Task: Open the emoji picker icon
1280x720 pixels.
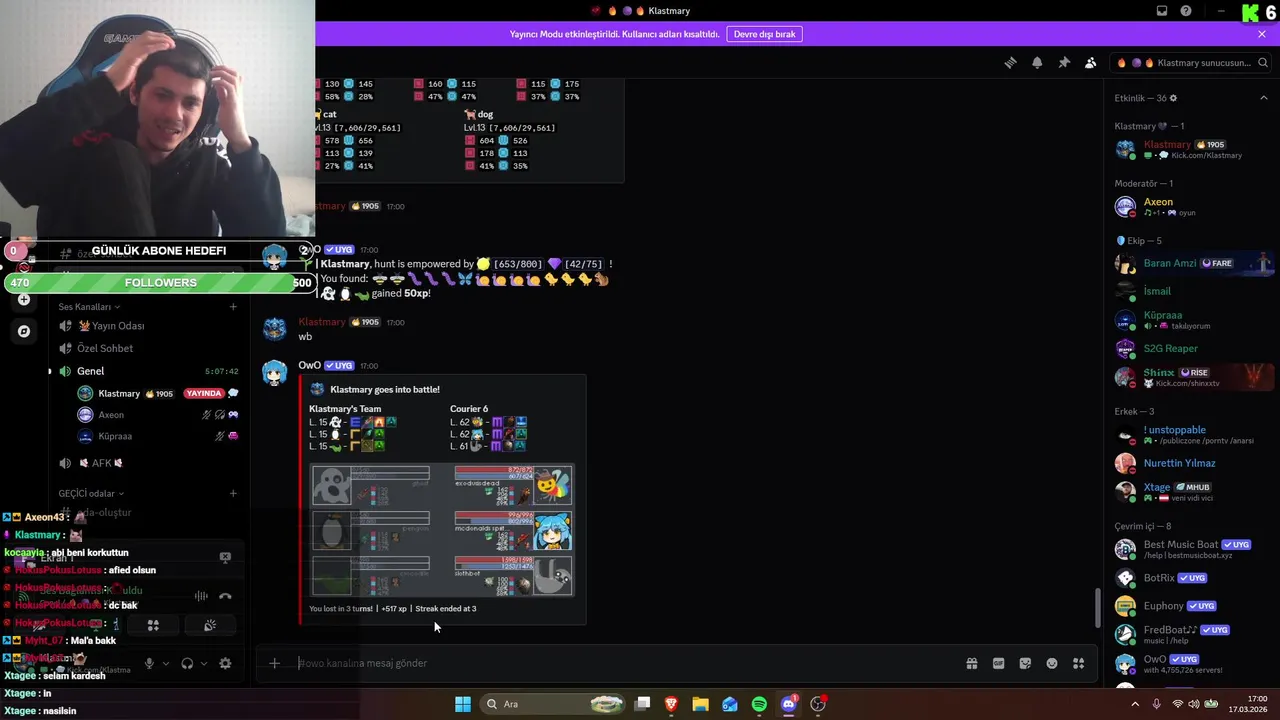Action: (1052, 663)
